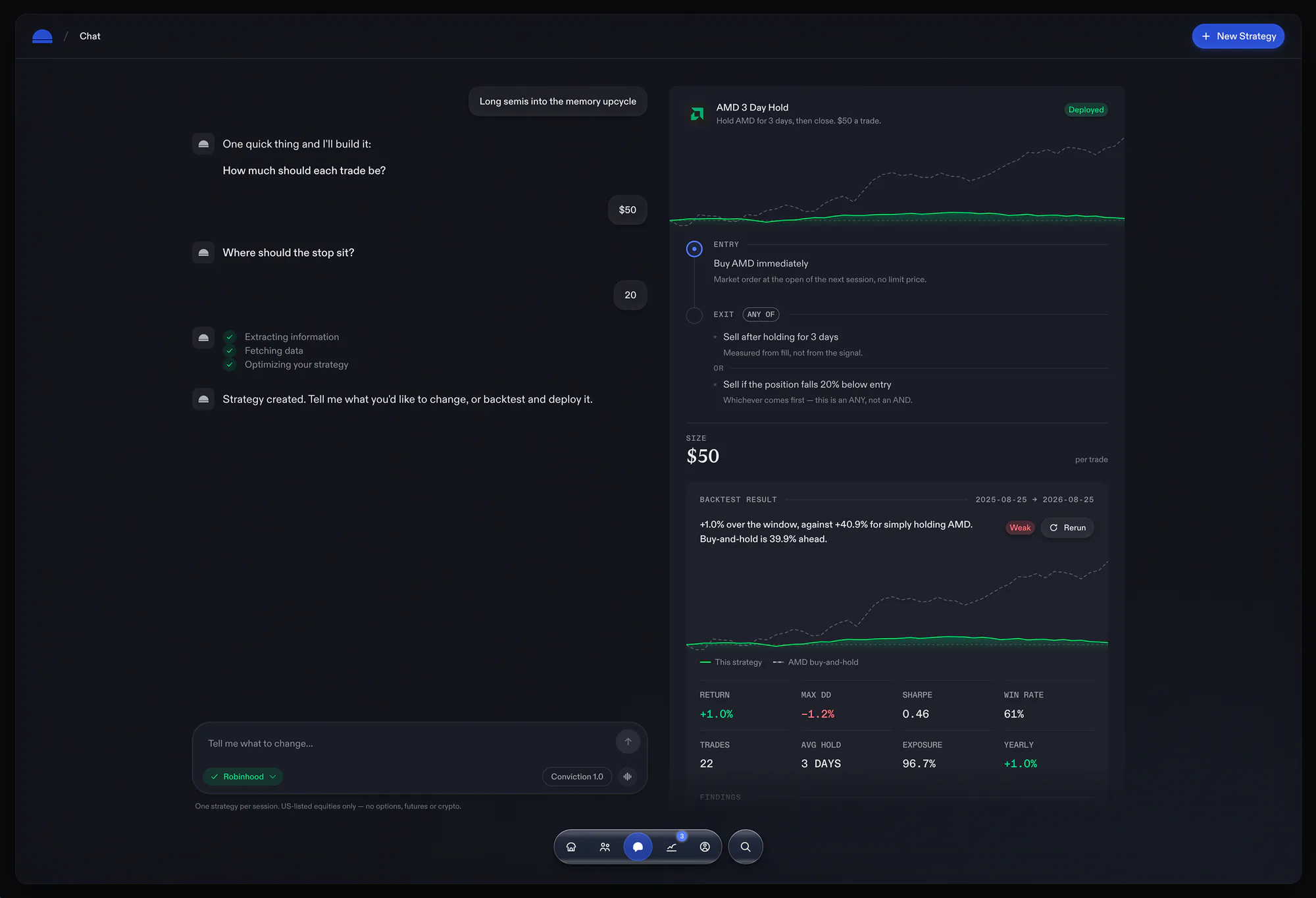Click the check next to Extracting information
Viewport: 1316px width, 898px height.
tap(230, 337)
